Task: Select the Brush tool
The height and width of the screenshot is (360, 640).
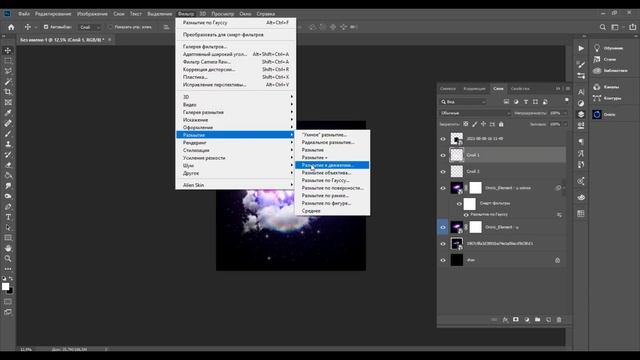Action: coord(8,133)
